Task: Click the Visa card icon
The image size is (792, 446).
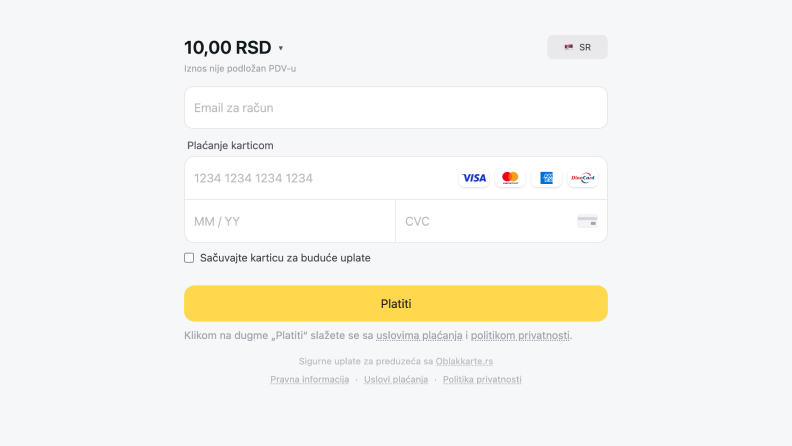Action: (474, 178)
